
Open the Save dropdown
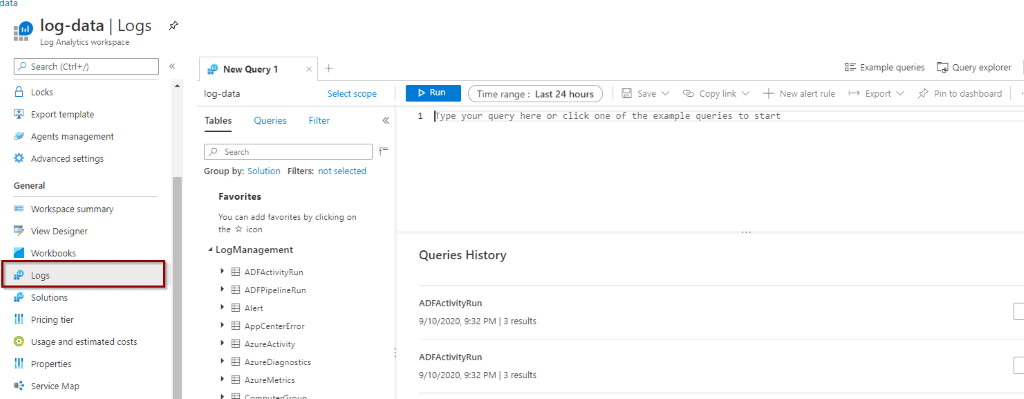[645, 93]
